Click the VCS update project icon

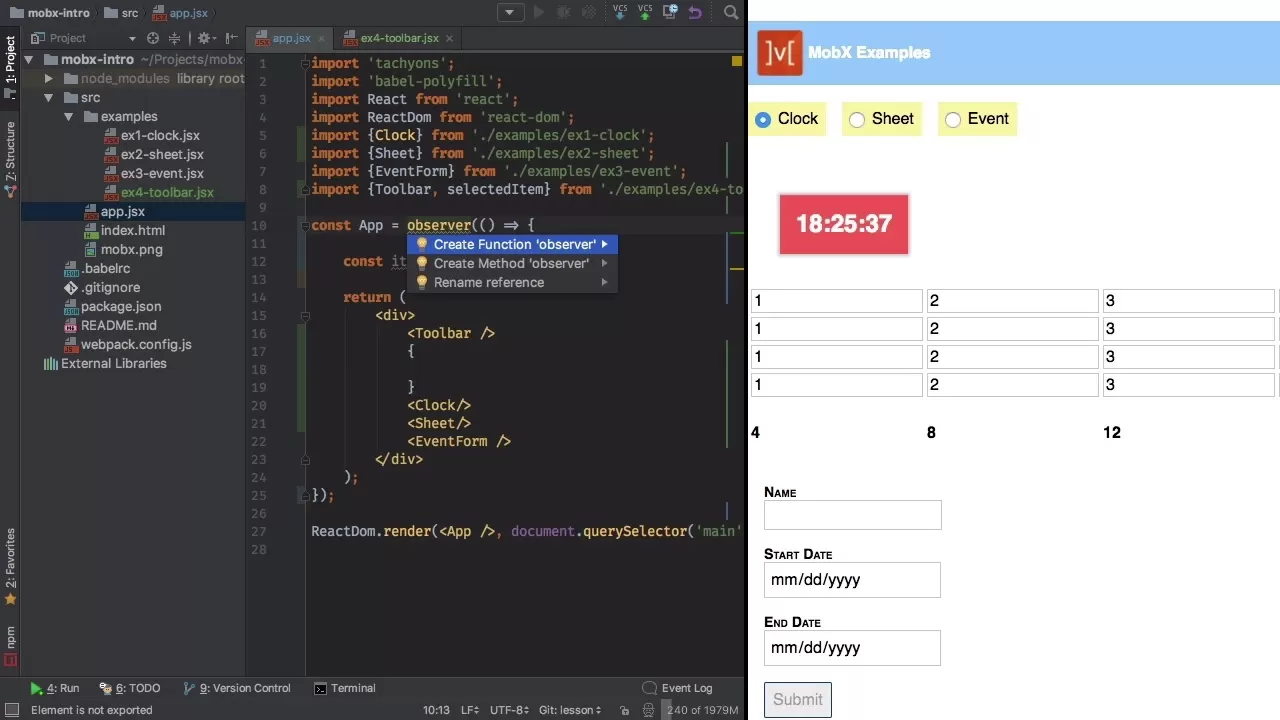(620, 12)
